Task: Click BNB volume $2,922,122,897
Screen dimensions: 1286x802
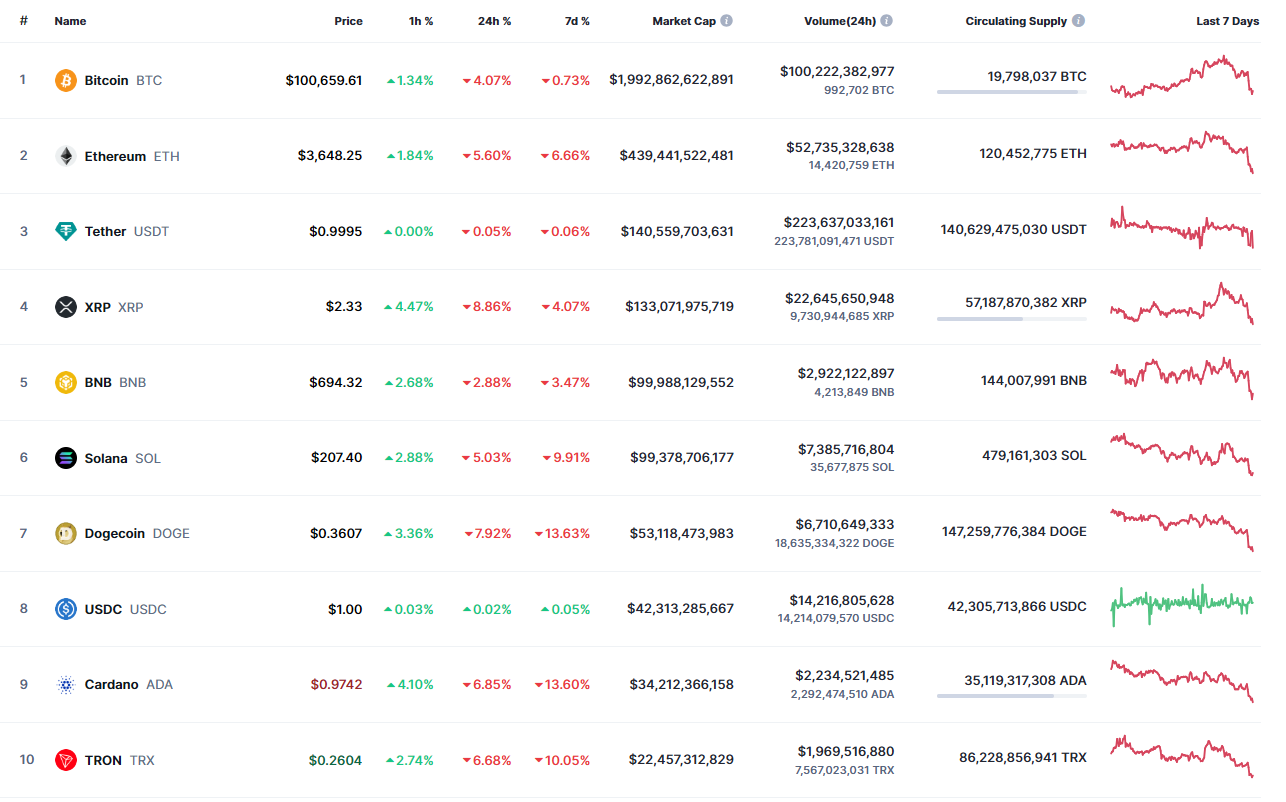Action: [846, 374]
